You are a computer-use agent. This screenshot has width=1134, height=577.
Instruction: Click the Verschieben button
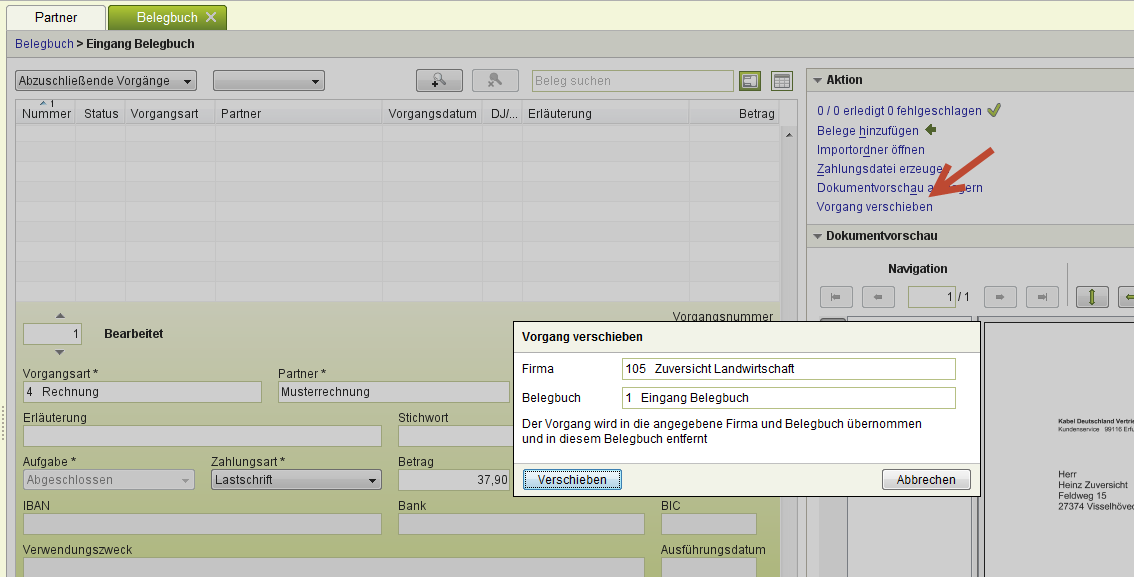[572, 480]
